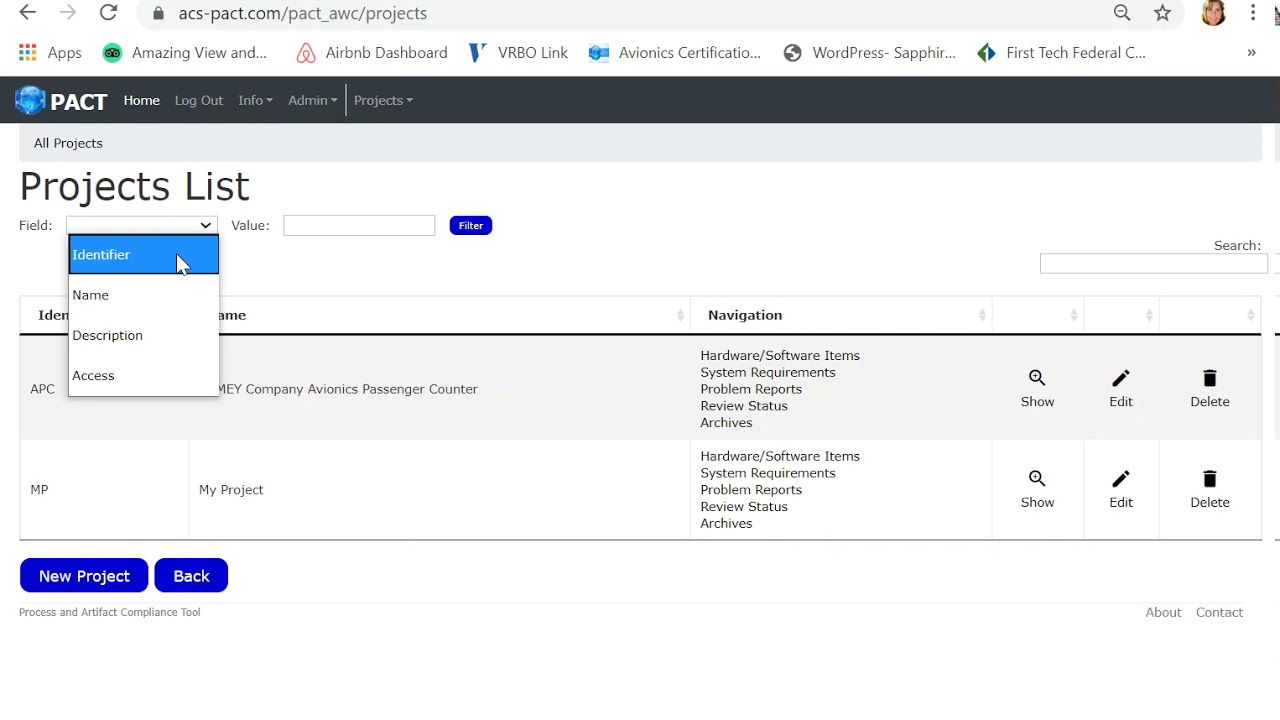Click the Edit pencil icon for My Project

(x=1120, y=479)
